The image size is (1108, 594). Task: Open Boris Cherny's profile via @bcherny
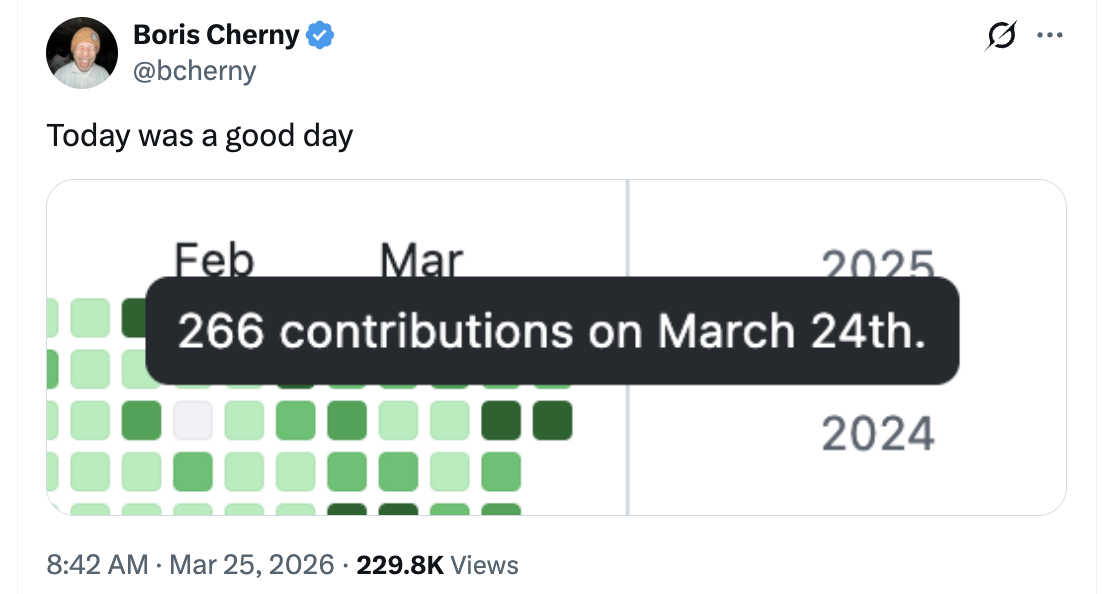click(x=196, y=70)
